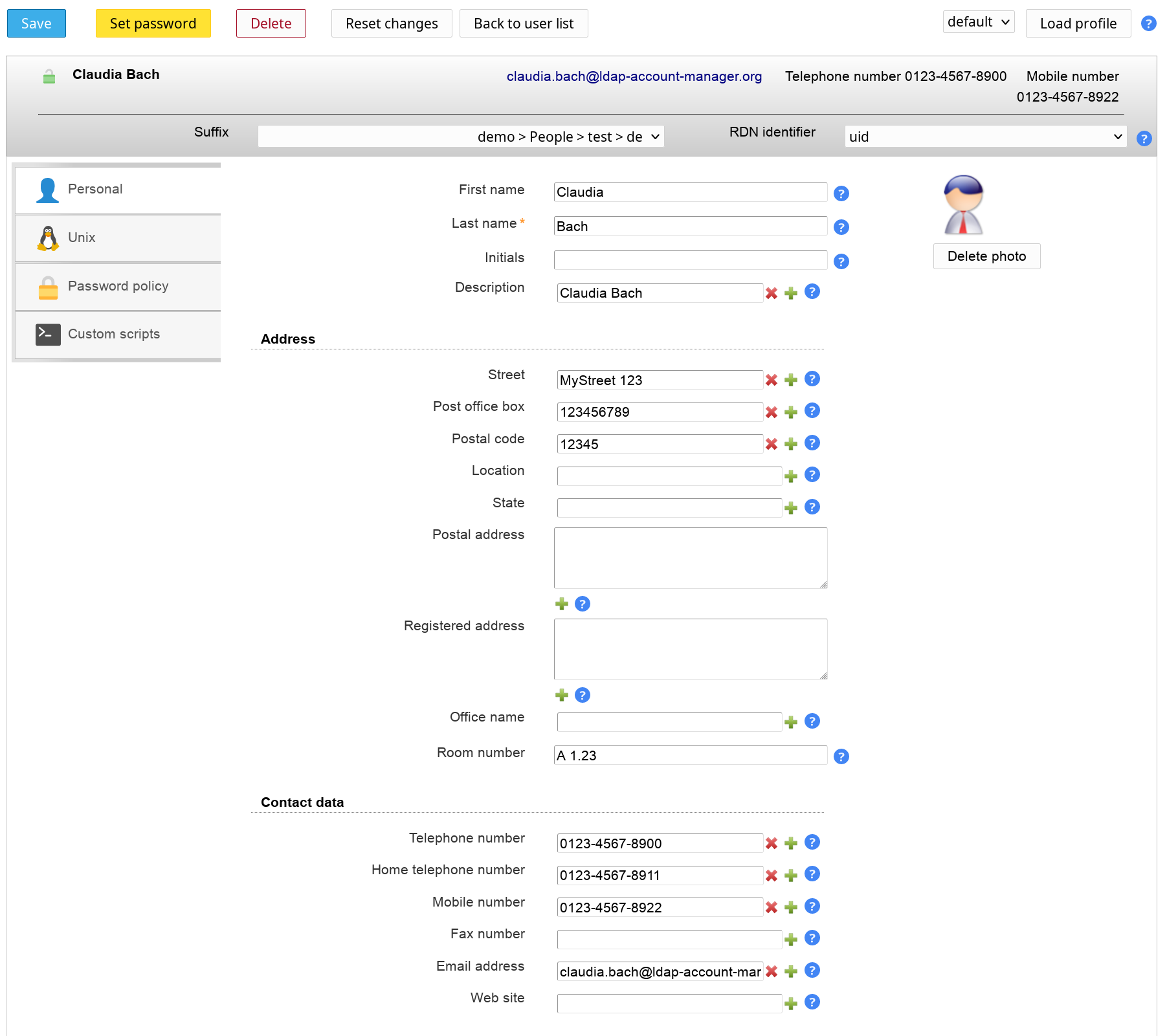The image size is (1167, 1036).
Task: Delete the Telephone number entry
Action: pos(771,843)
